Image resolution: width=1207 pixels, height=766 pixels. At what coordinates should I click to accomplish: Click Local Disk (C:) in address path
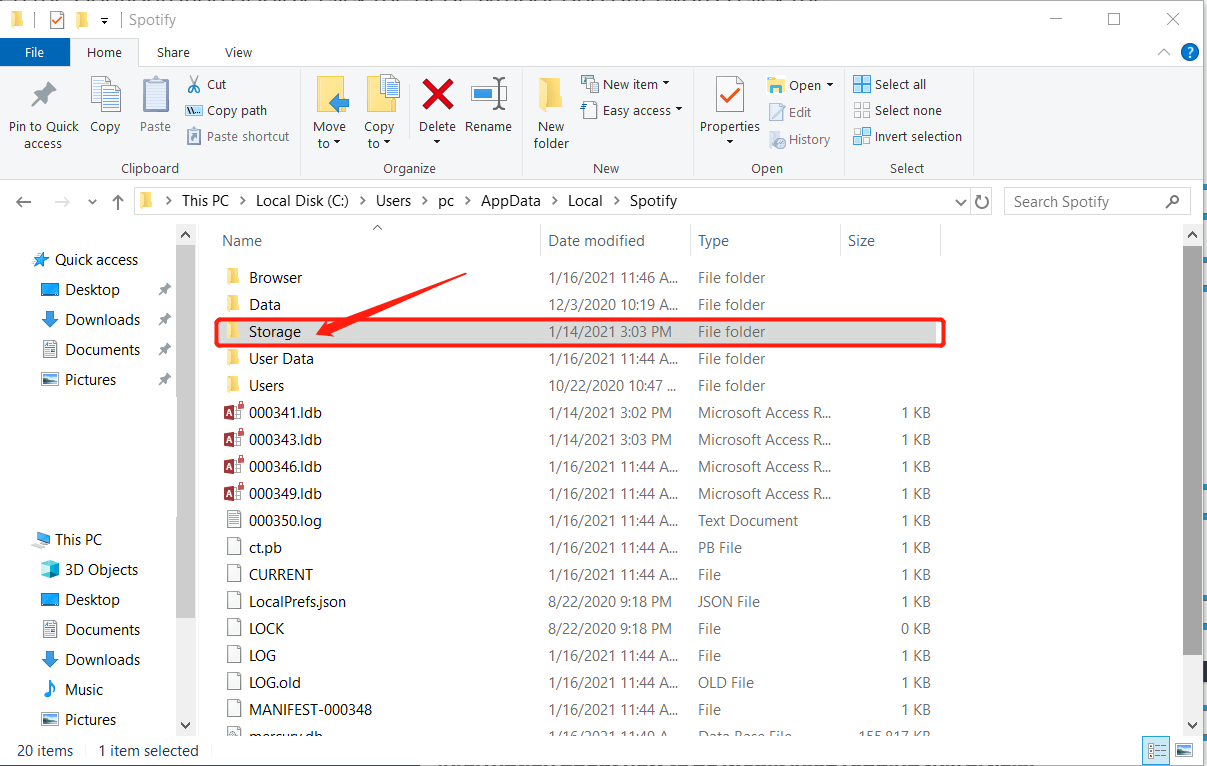point(302,201)
